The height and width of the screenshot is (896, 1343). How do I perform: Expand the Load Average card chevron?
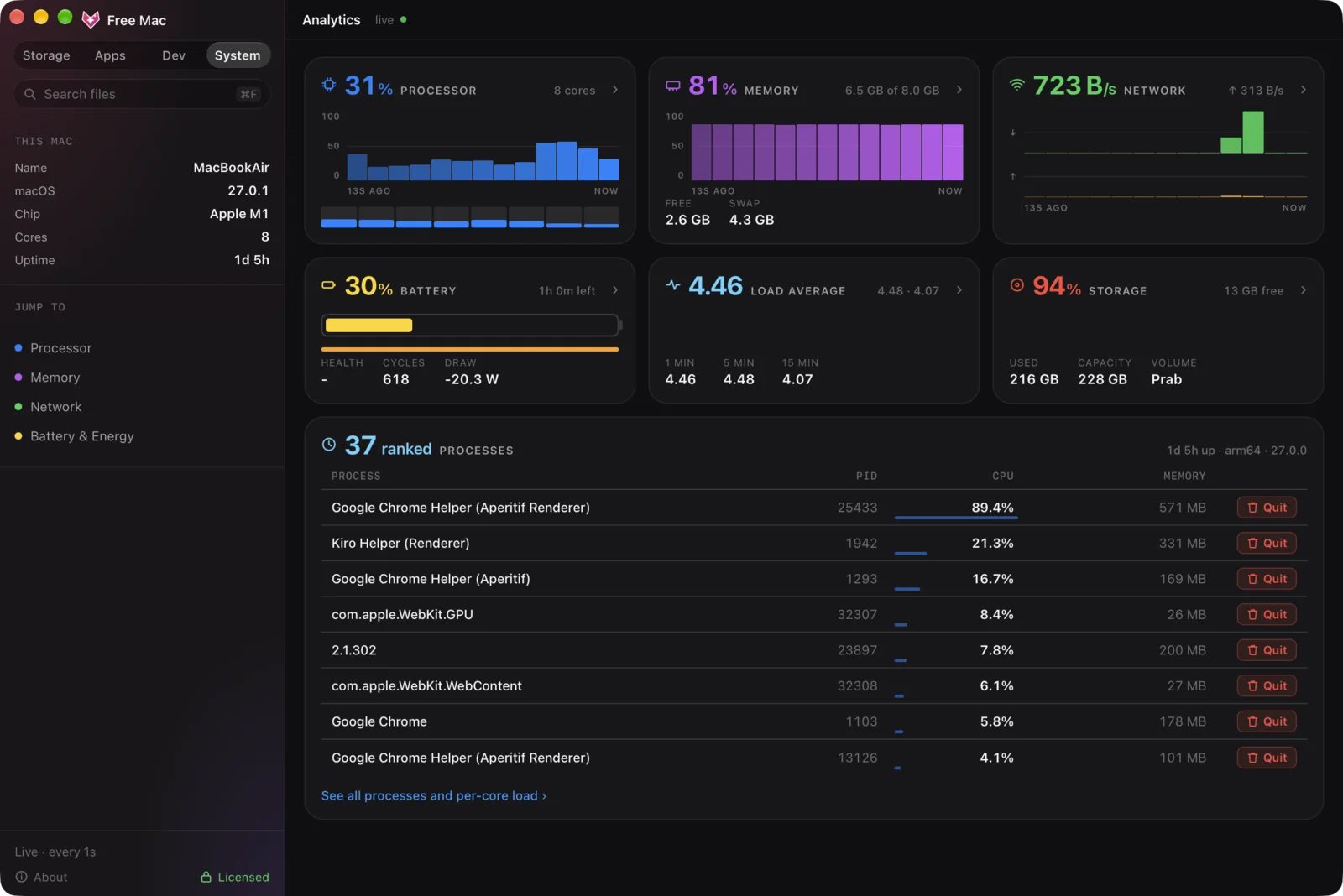point(959,290)
